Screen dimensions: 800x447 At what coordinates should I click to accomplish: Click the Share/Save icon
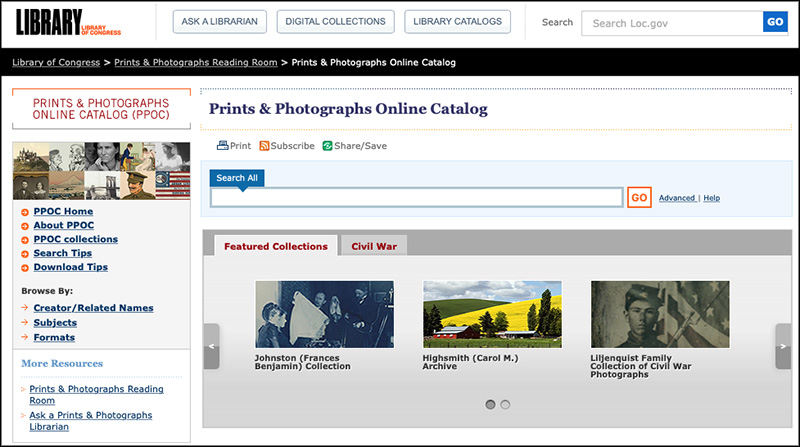[x=327, y=146]
